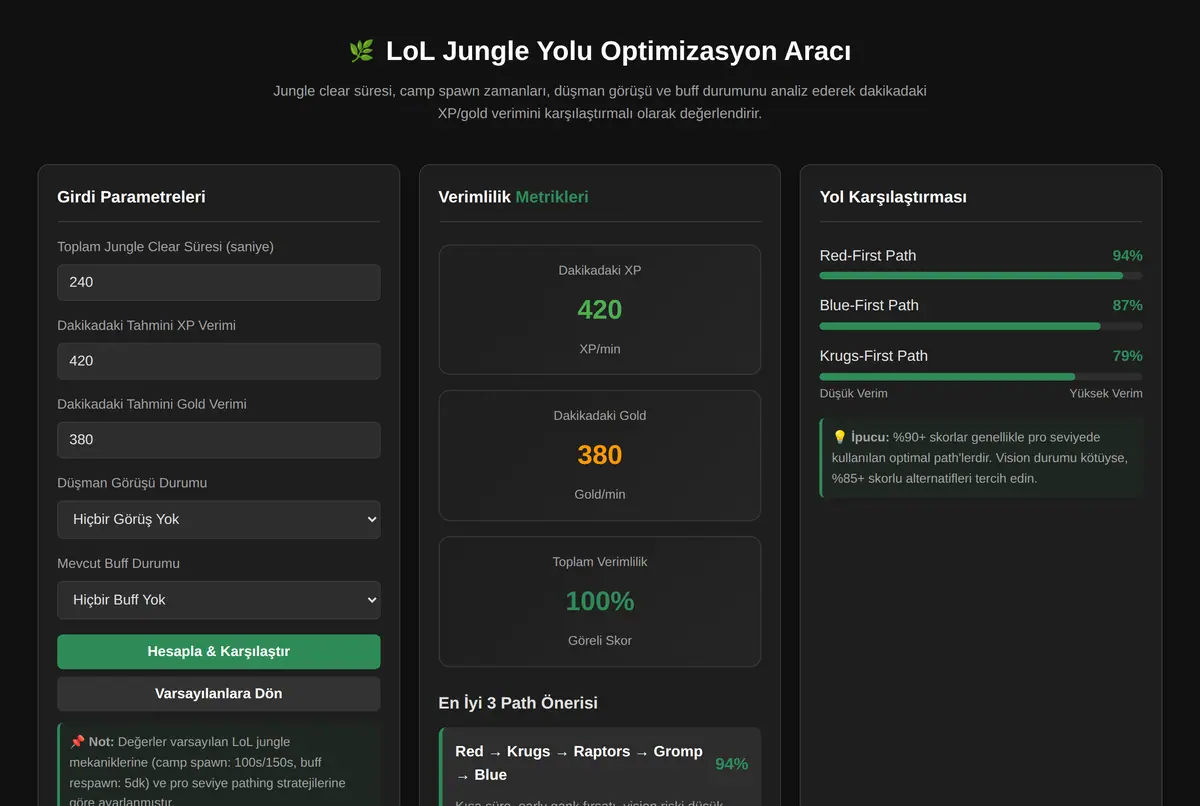Viewport: 1200px width, 806px height.
Task: Click the Red-First Path progress bar
Action: tap(981, 275)
